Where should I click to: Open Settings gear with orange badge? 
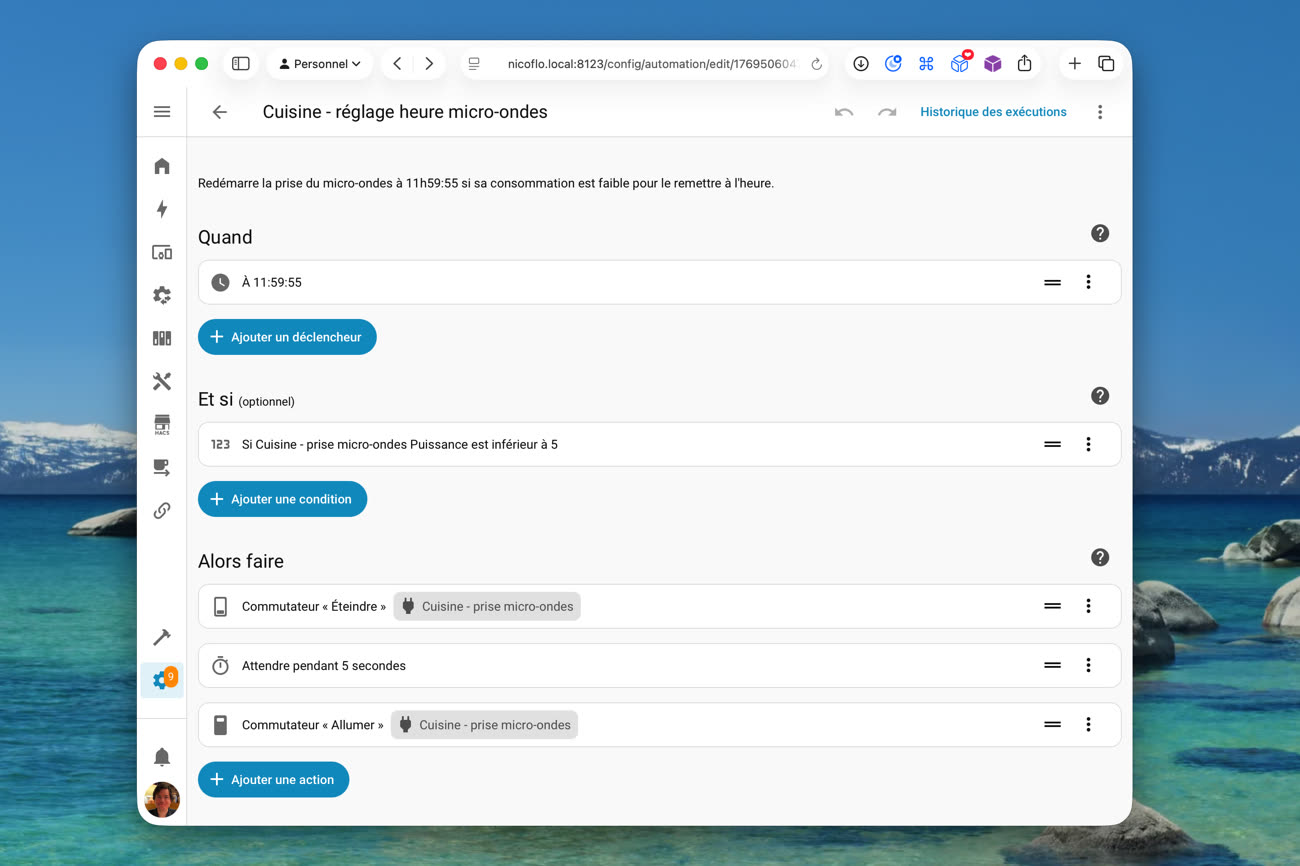tap(162, 680)
